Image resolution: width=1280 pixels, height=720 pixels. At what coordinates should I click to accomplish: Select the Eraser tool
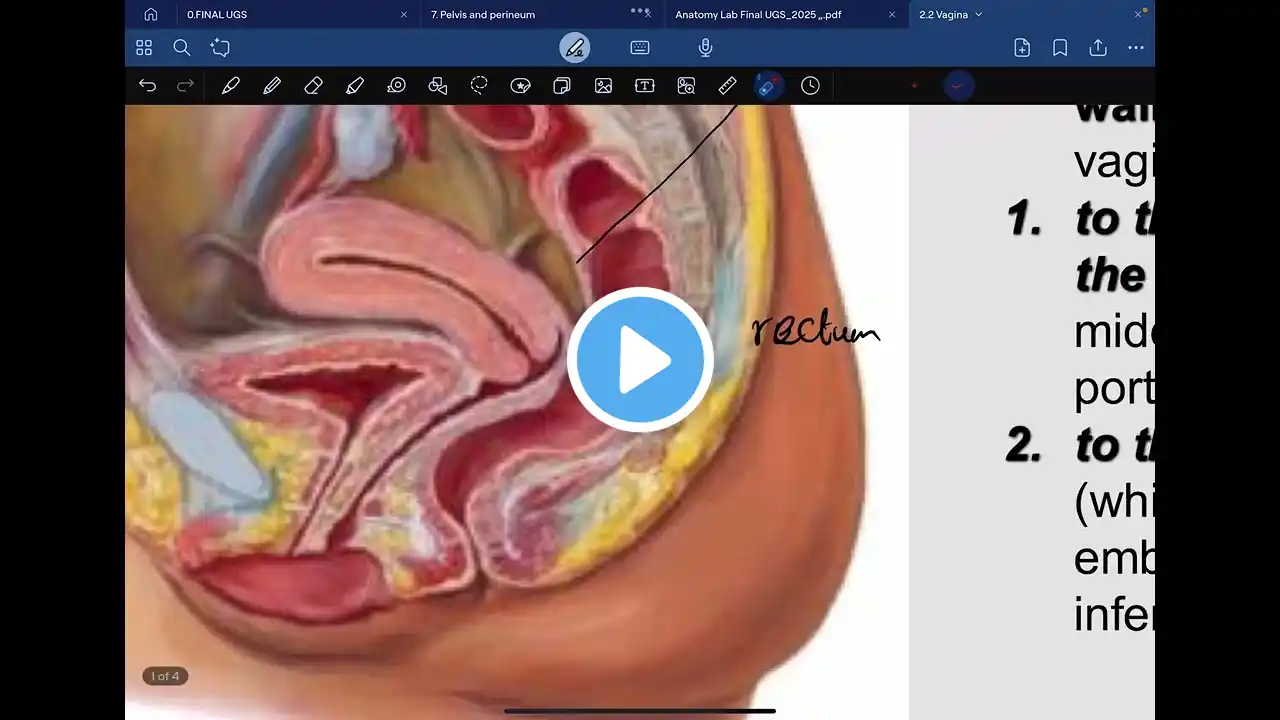coord(313,86)
